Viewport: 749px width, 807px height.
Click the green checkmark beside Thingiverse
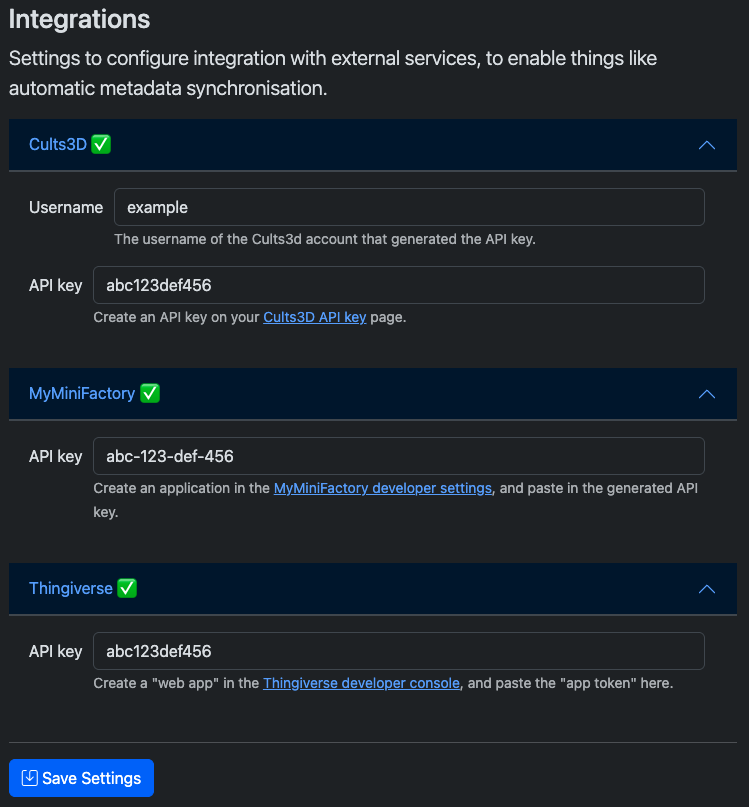[127, 588]
